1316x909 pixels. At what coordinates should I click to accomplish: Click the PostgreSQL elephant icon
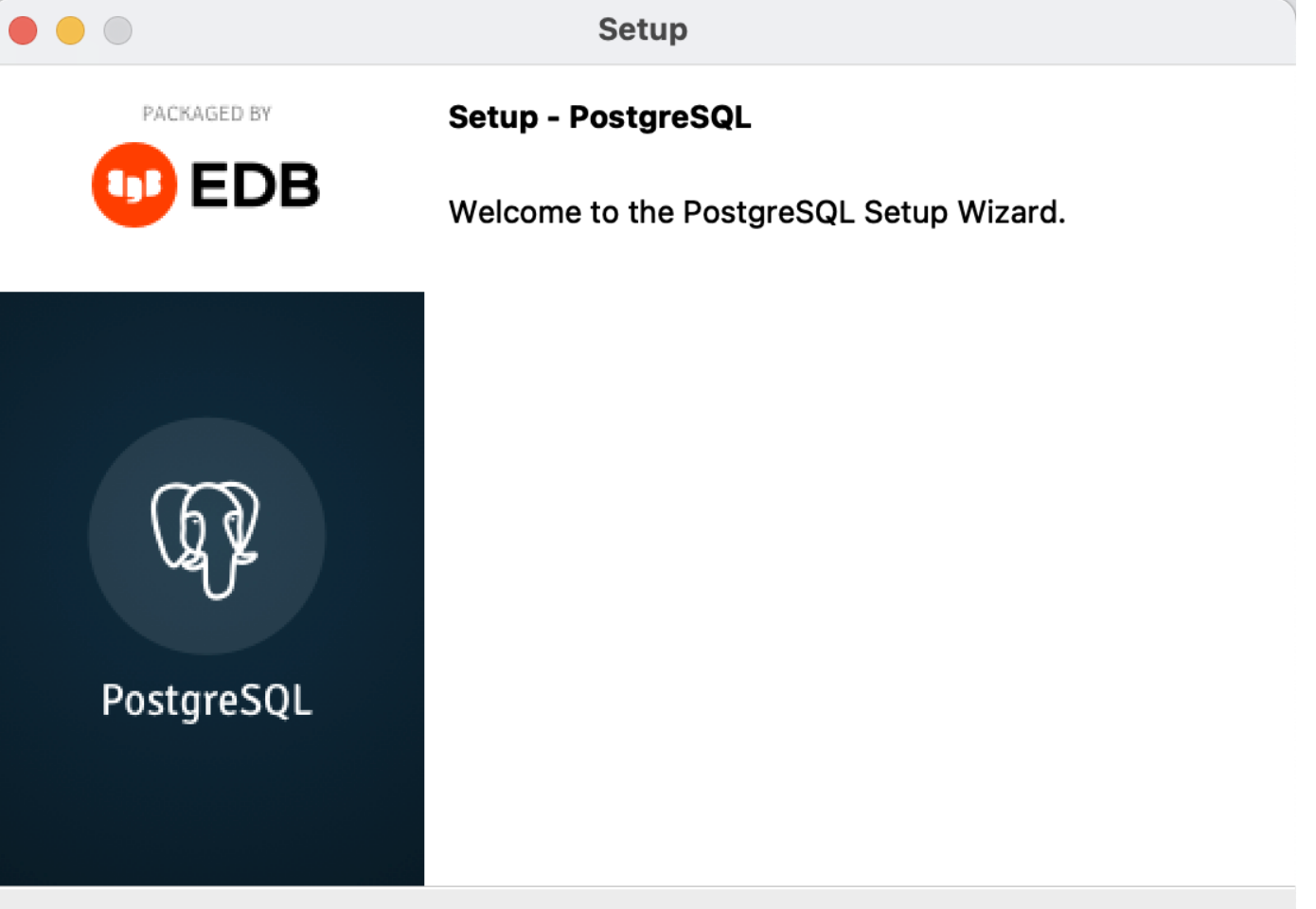[x=205, y=539]
